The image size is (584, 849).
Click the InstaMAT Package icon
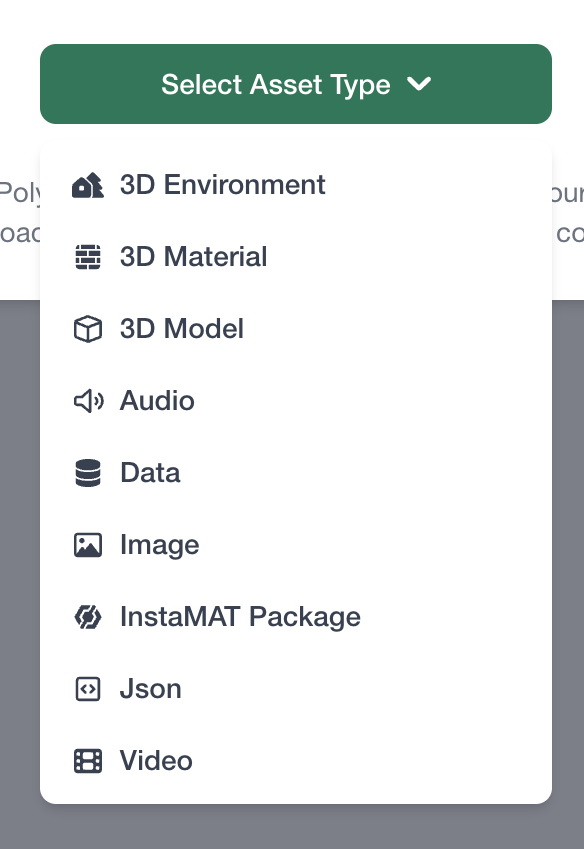click(x=88, y=616)
